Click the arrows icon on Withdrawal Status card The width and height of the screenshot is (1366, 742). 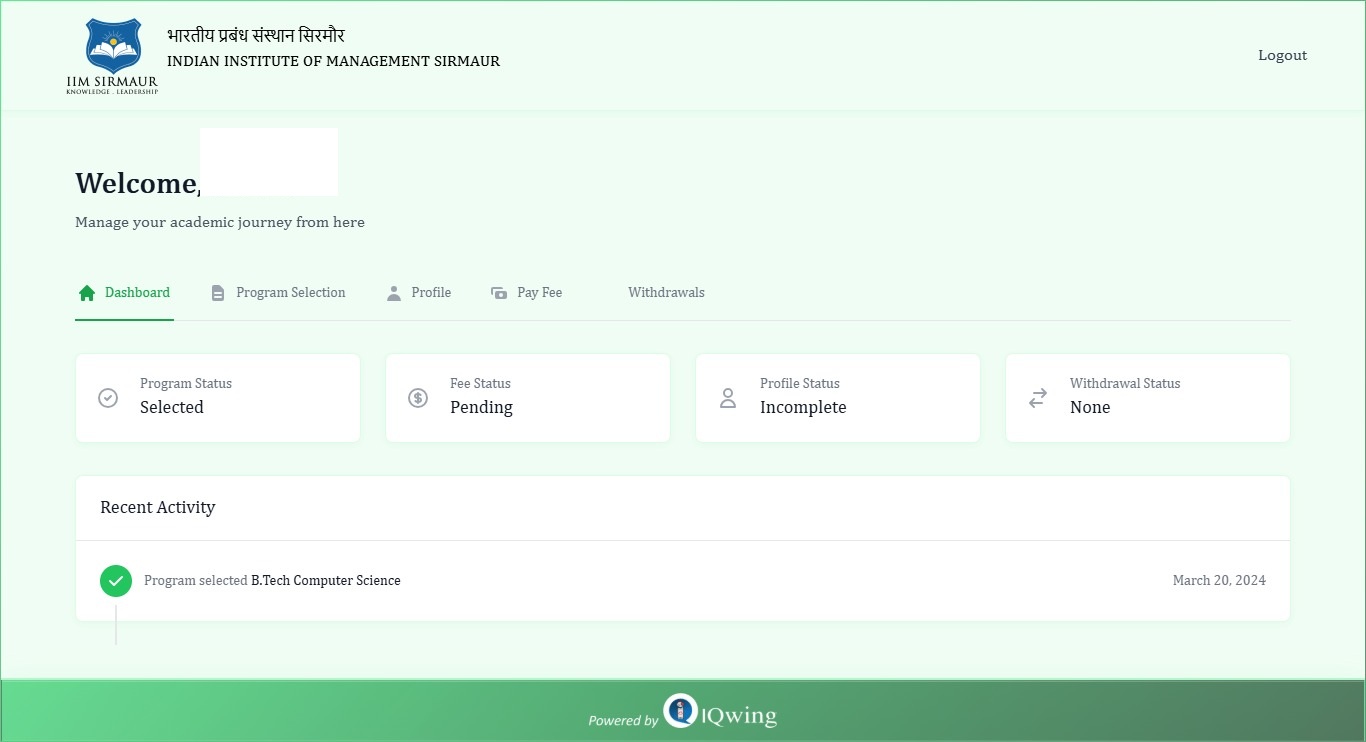point(1038,397)
